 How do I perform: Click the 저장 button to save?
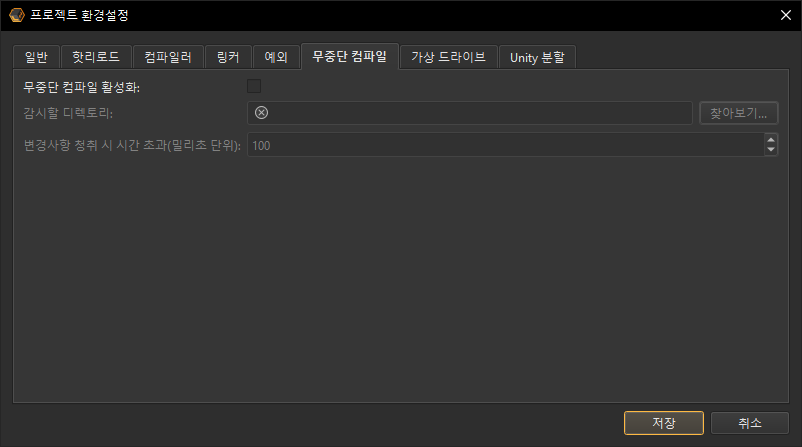point(664,423)
